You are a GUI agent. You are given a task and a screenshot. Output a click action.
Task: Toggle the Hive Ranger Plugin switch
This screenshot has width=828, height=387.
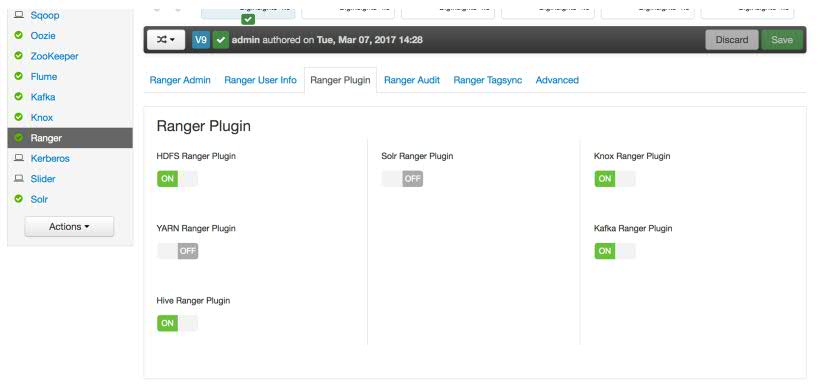tap(177, 323)
